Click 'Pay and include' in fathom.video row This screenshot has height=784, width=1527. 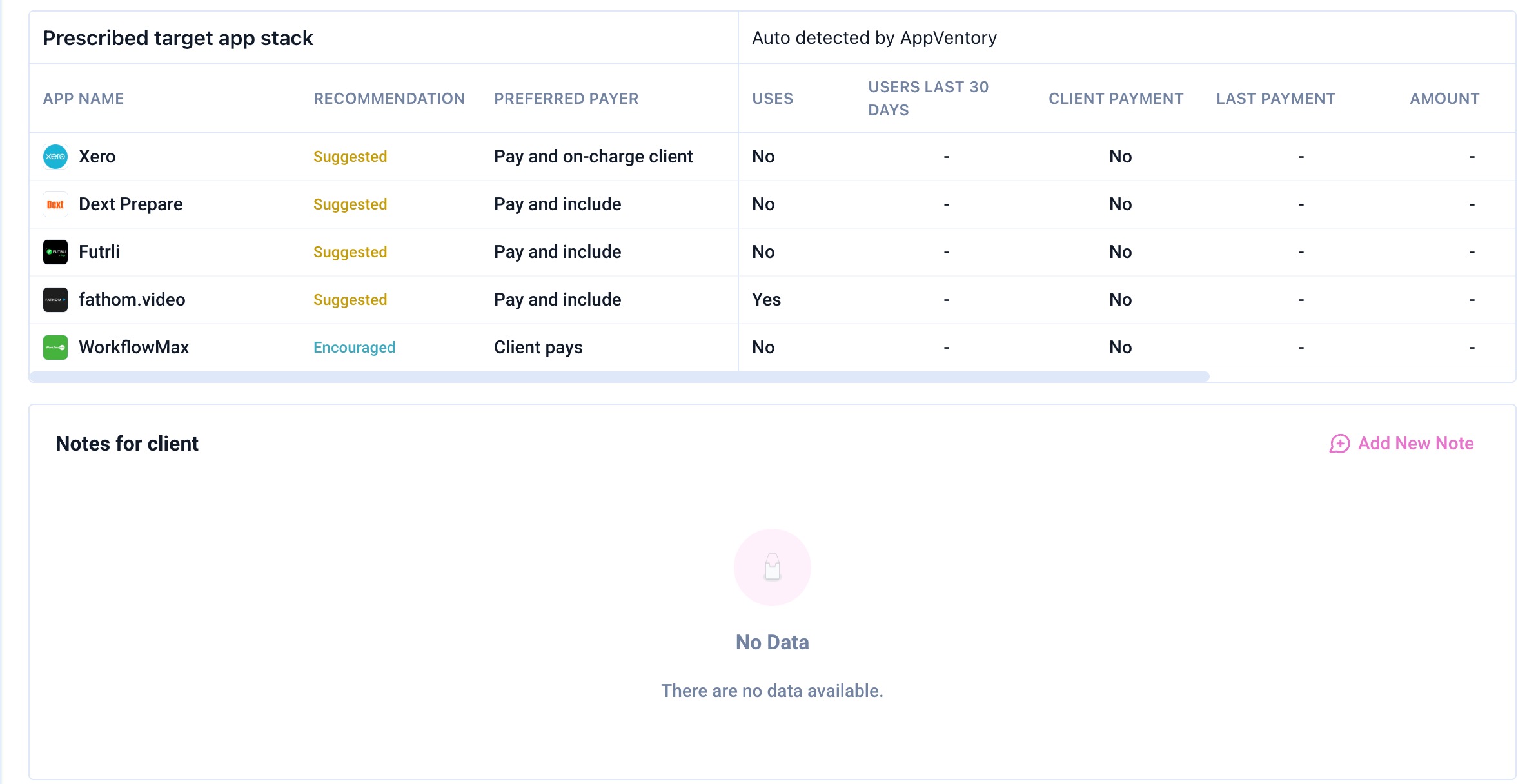pos(558,300)
